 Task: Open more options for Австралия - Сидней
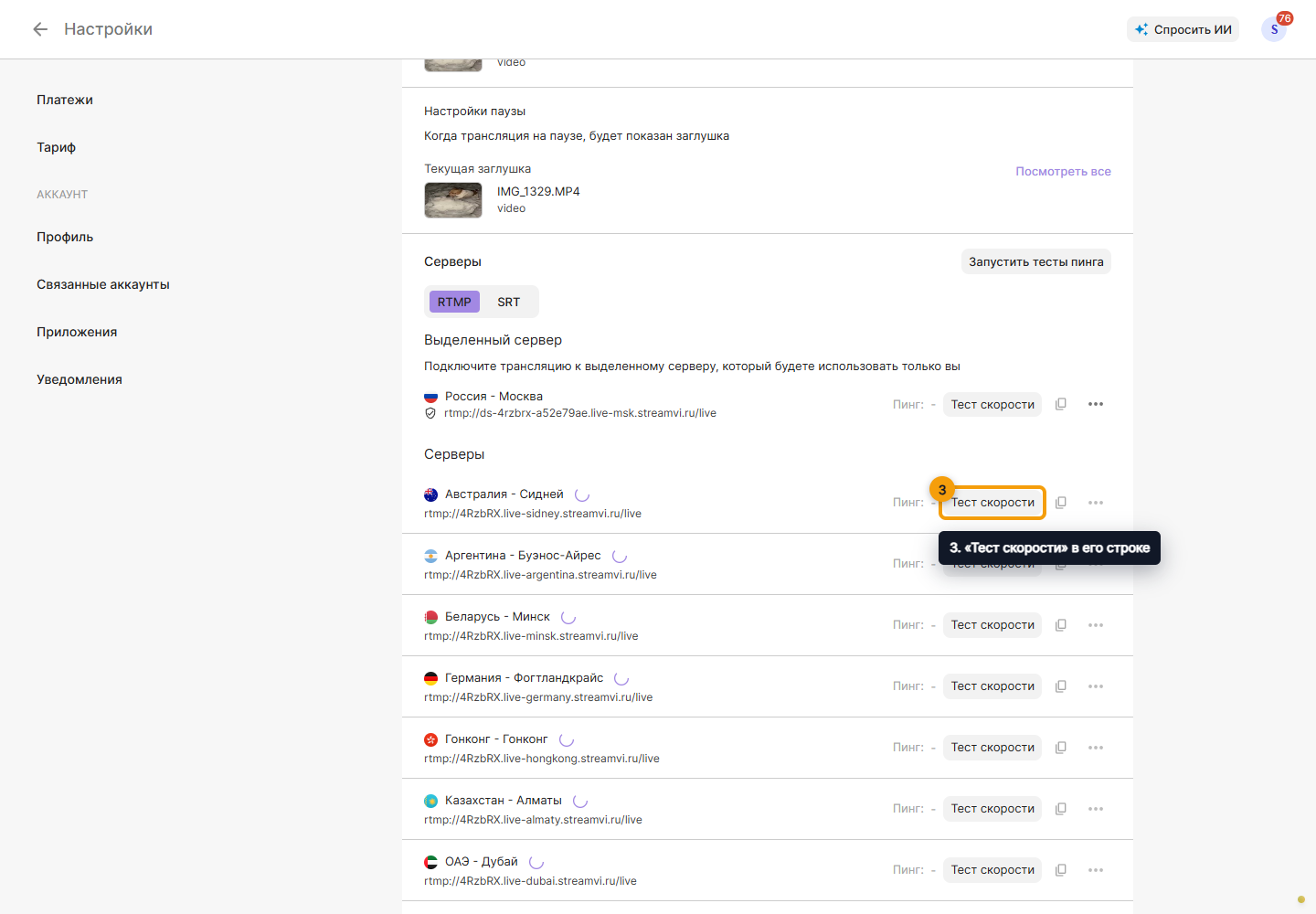[x=1096, y=503]
